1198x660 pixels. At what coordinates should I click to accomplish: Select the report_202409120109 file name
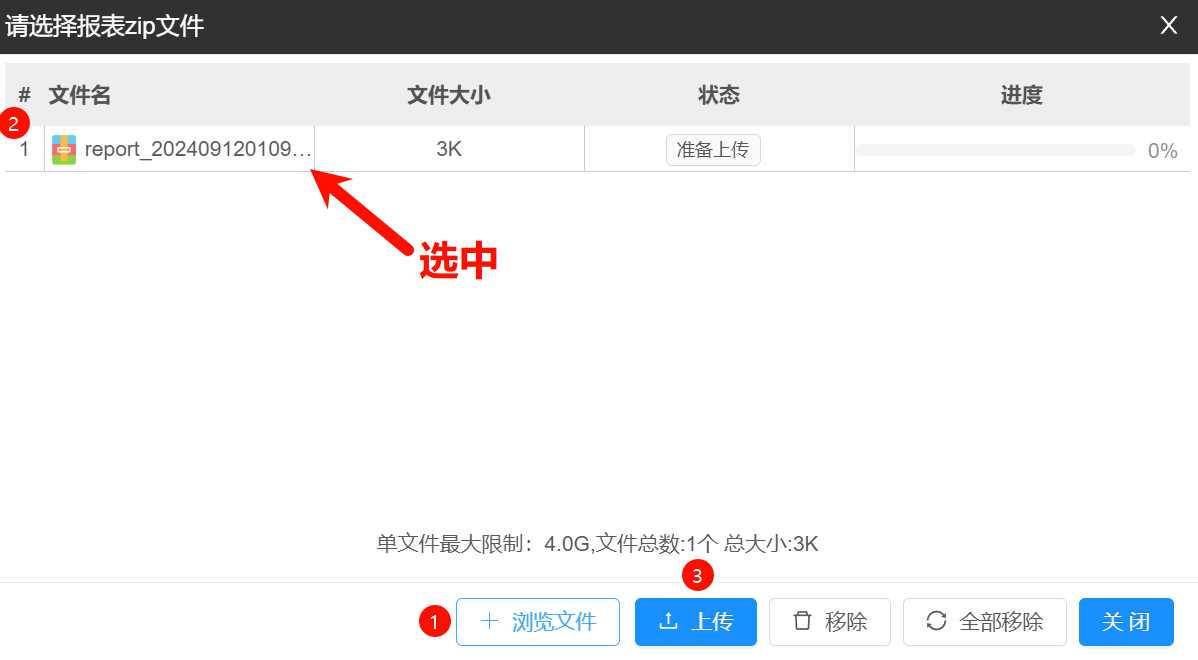198,150
